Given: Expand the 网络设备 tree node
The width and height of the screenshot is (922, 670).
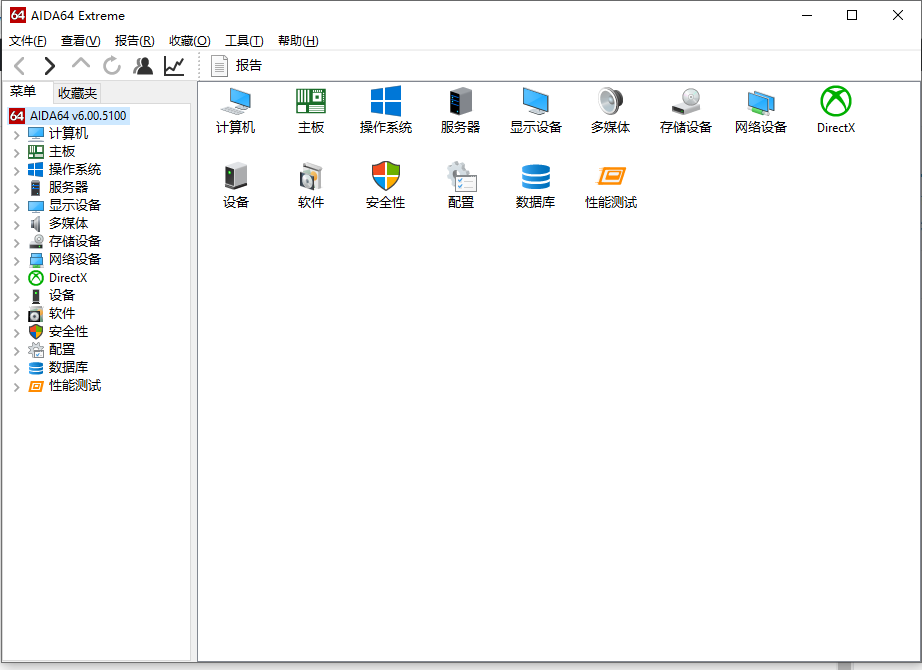Looking at the screenshot, I should (16, 261).
